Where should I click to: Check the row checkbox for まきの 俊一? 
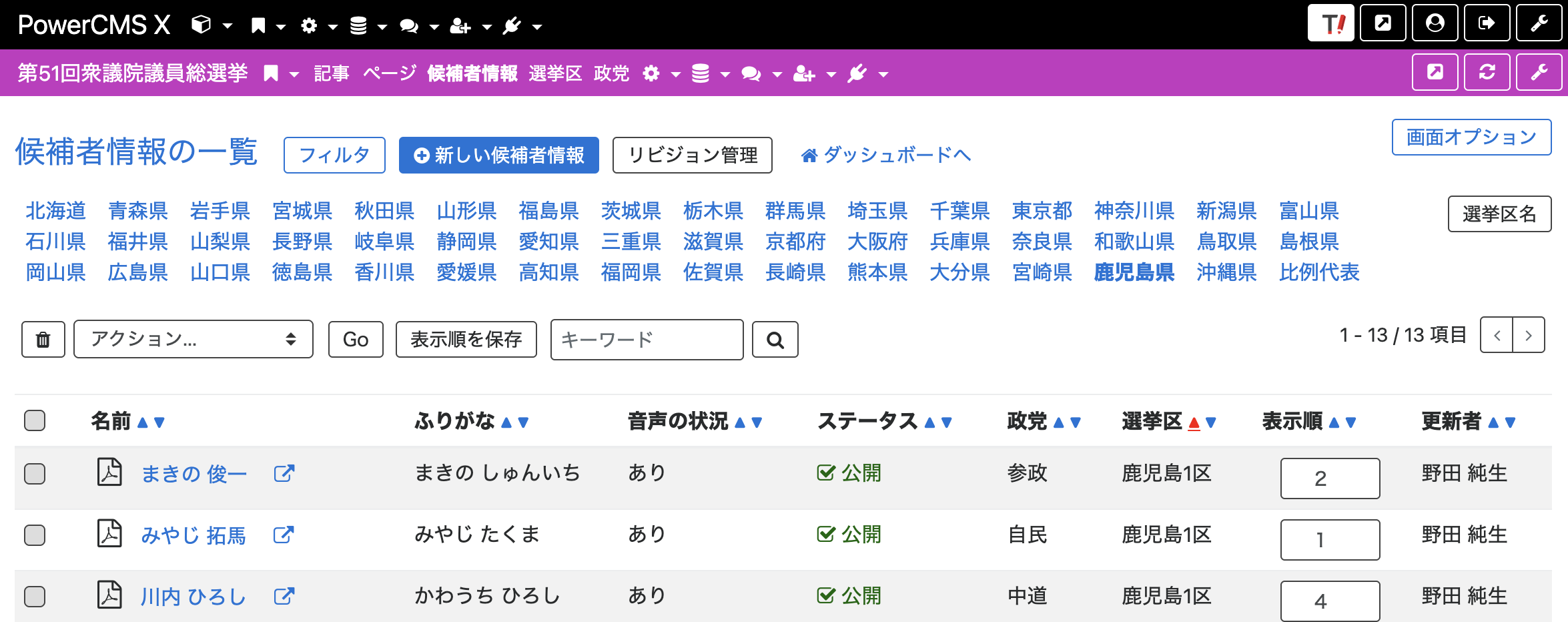point(35,473)
